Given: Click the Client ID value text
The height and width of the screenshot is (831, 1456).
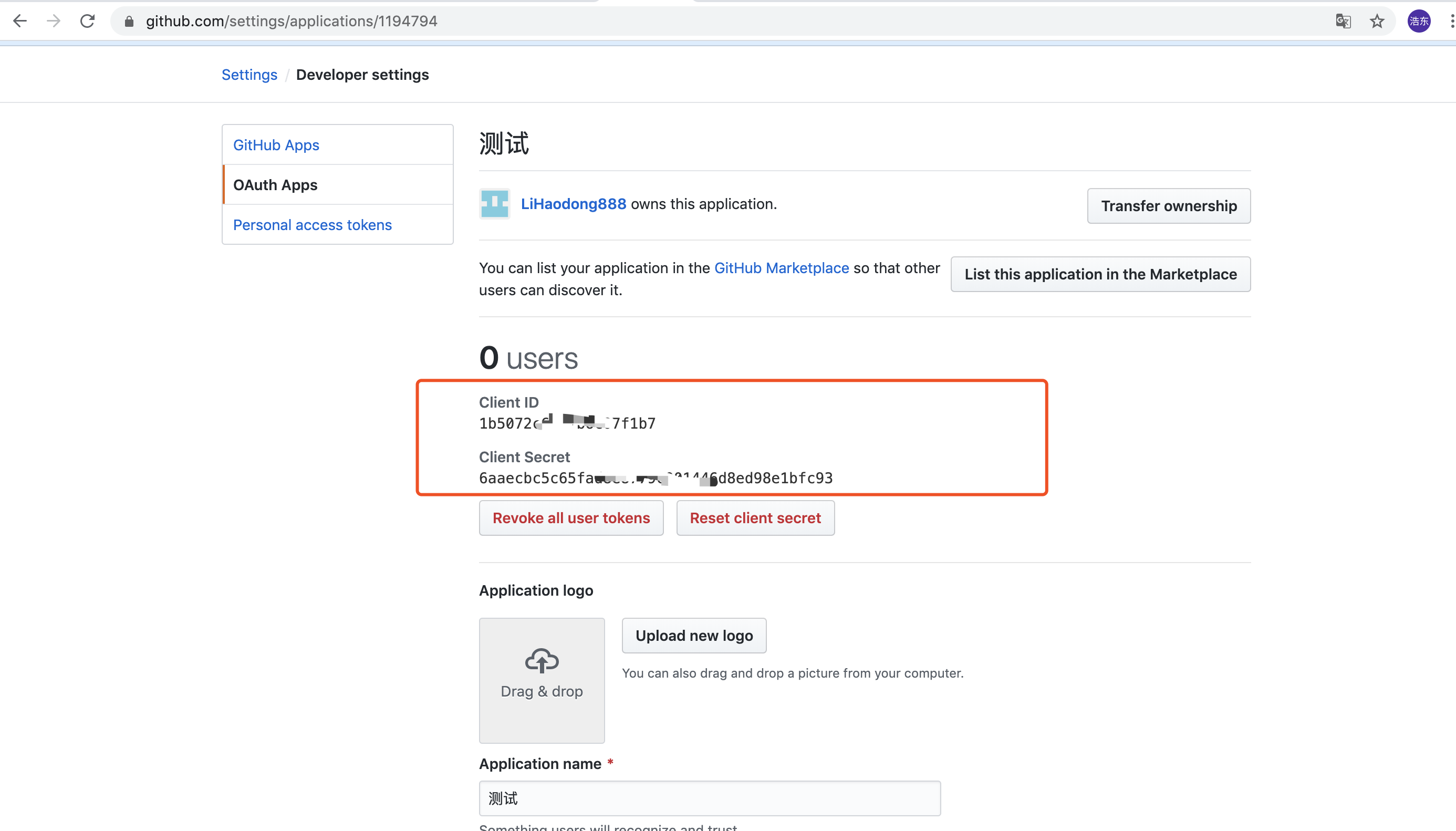Looking at the screenshot, I should [x=567, y=423].
